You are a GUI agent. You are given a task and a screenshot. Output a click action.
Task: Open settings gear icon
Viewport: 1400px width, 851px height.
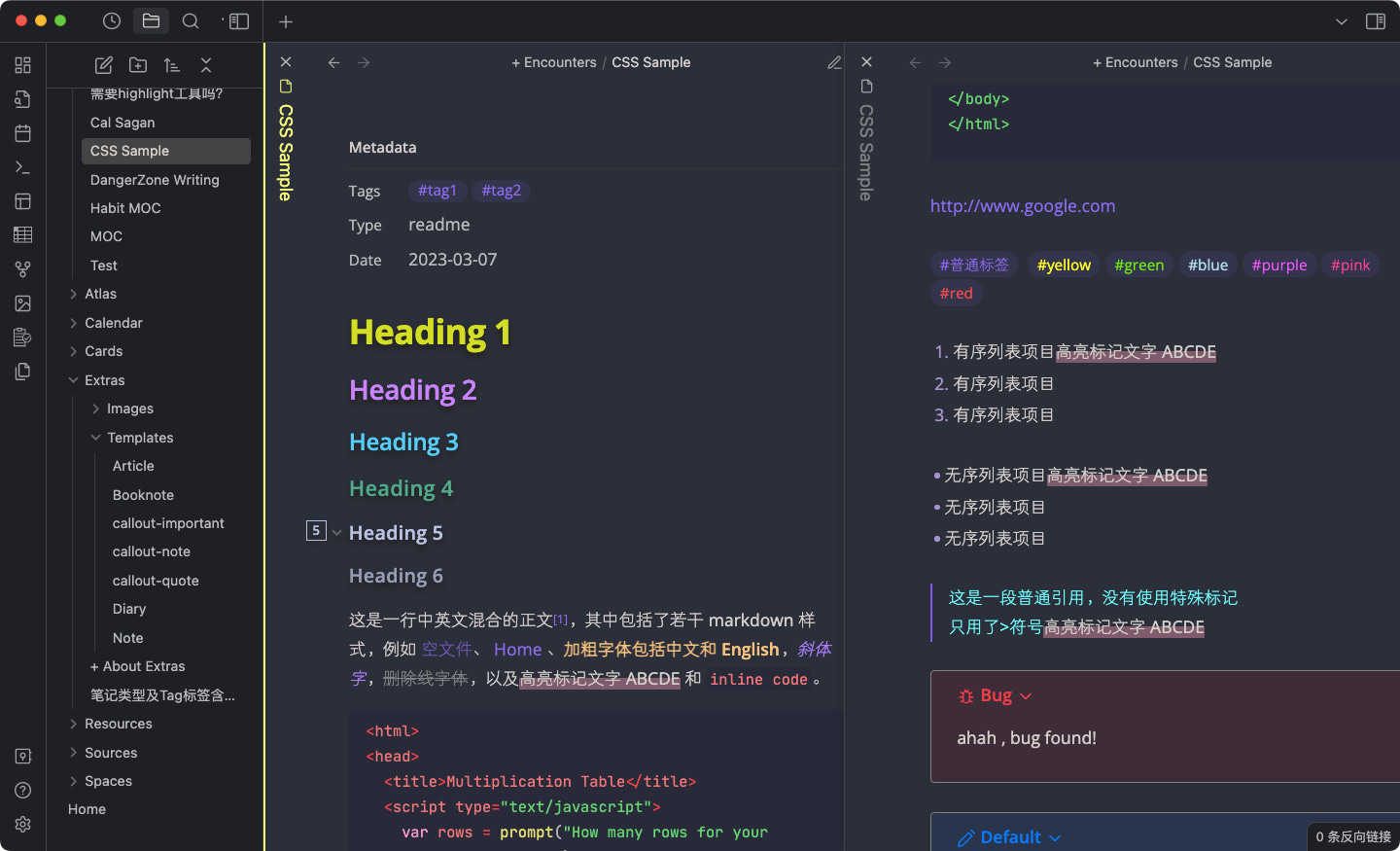tap(23, 824)
